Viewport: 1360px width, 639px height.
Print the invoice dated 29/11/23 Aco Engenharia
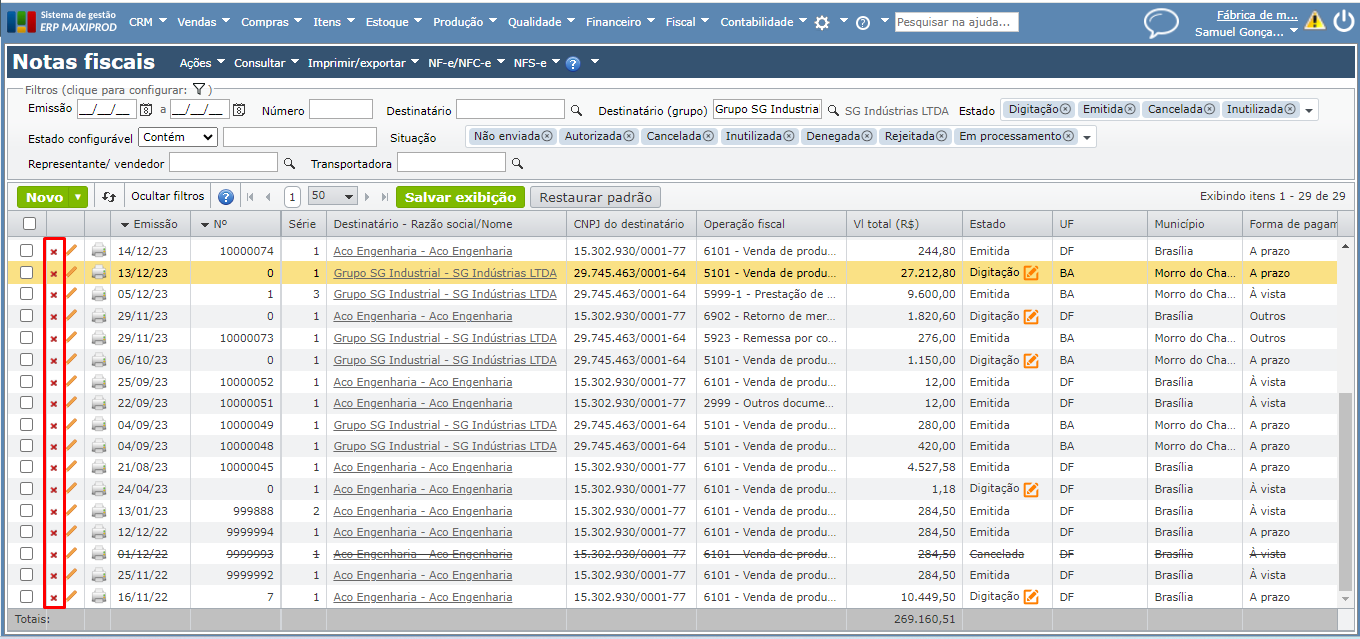coord(99,316)
